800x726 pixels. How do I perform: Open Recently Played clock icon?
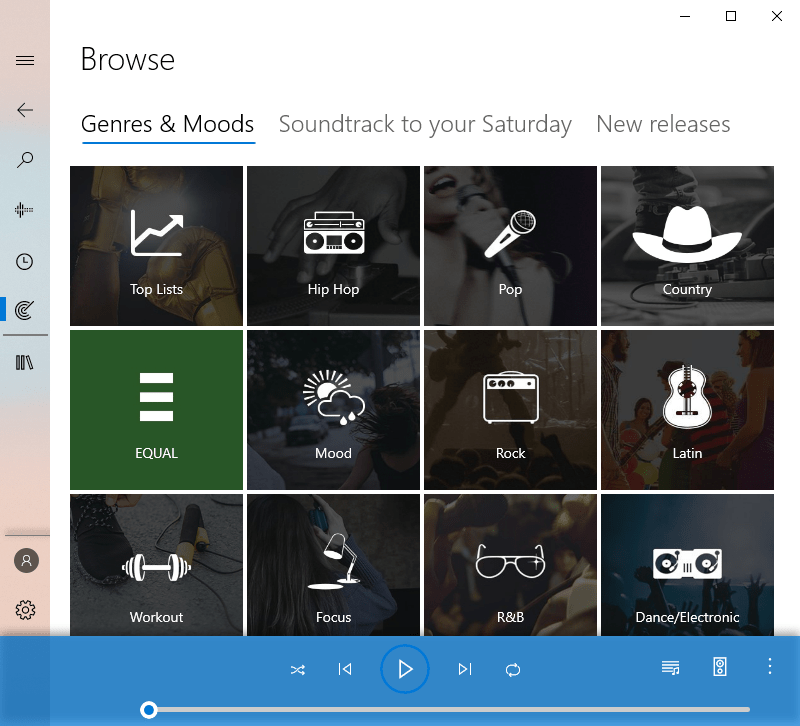tap(25, 262)
